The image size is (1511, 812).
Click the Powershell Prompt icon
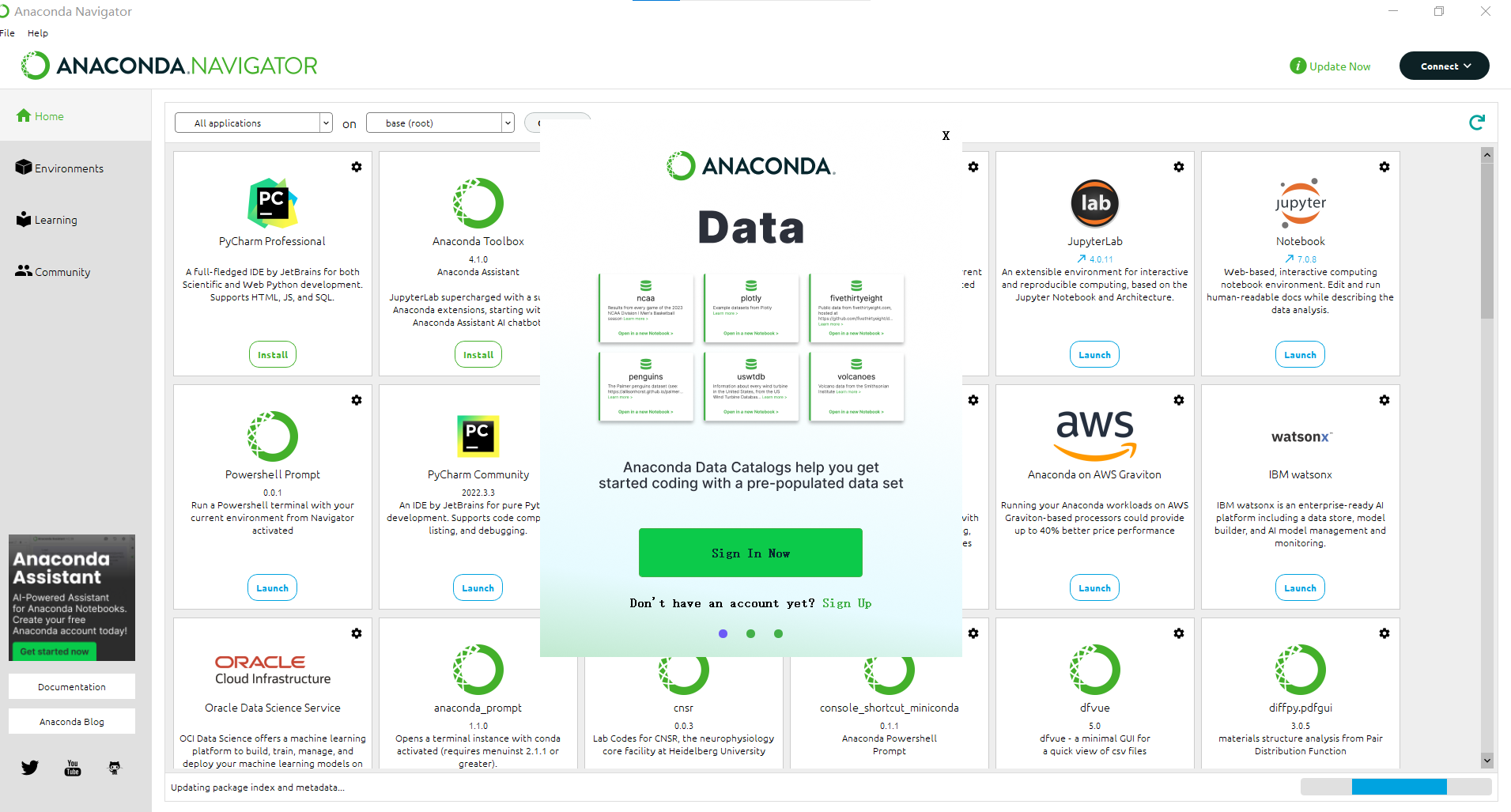click(x=273, y=436)
